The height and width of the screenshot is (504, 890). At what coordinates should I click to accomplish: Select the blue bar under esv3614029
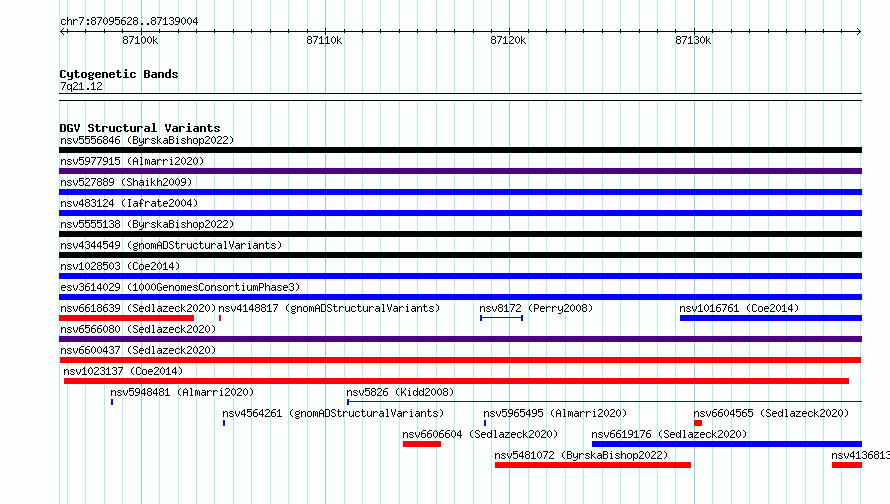point(460,297)
